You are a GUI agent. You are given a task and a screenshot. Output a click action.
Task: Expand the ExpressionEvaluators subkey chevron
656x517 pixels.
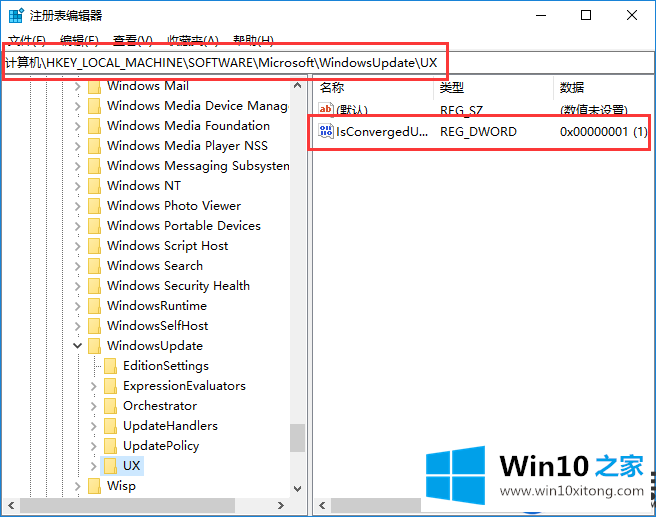tap(94, 386)
